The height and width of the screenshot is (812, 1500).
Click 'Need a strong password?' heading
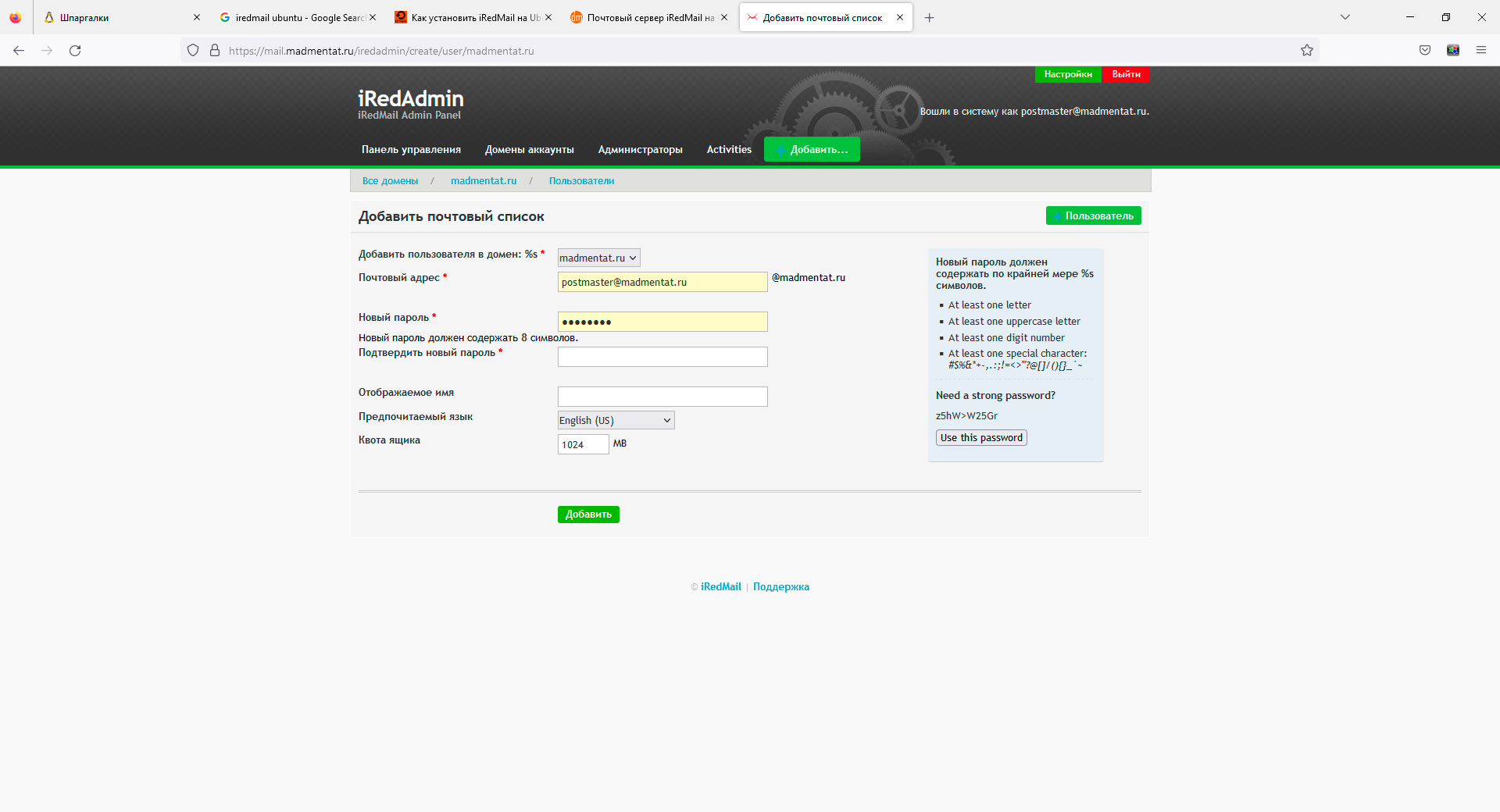coord(995,396)
